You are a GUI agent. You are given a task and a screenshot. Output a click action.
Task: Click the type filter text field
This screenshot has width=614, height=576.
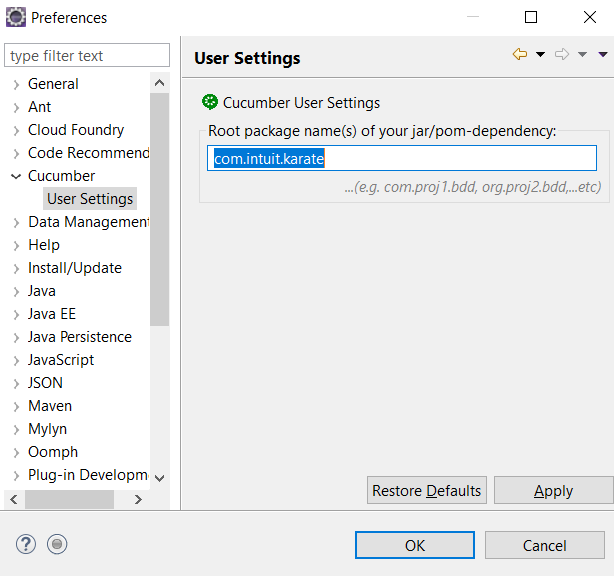(87, 56)
